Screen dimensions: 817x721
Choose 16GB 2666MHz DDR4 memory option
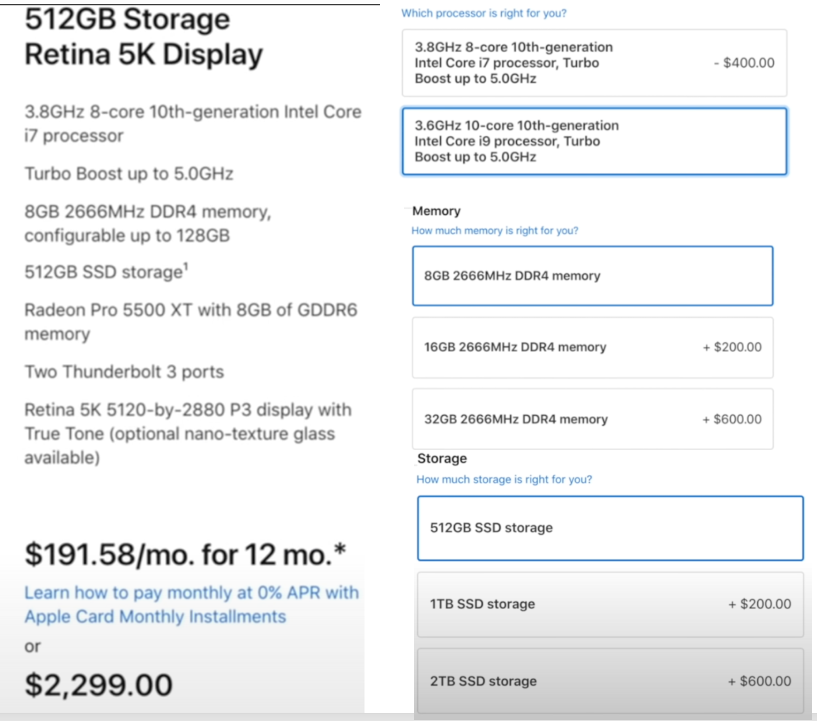tap(592, 347)
